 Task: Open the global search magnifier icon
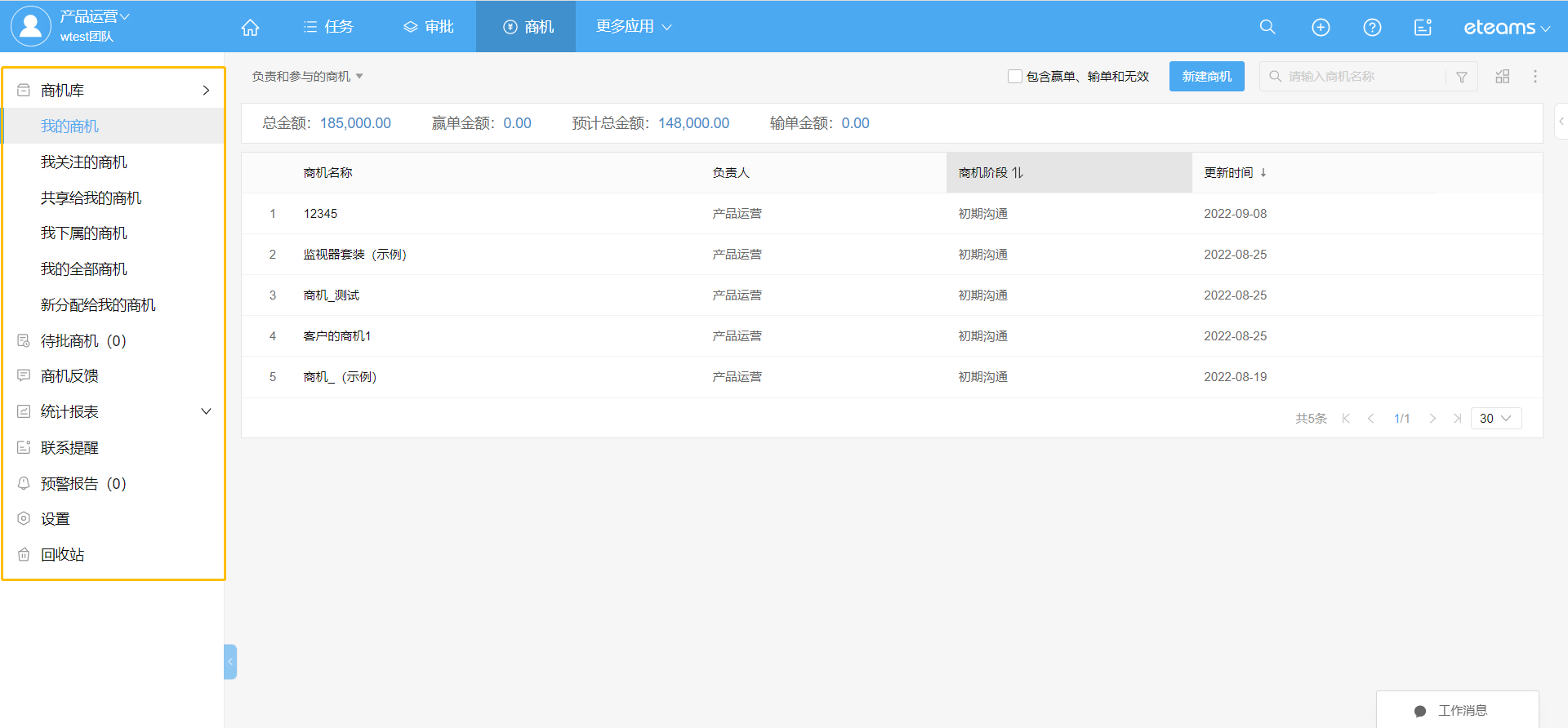(x=1267, y=27)
